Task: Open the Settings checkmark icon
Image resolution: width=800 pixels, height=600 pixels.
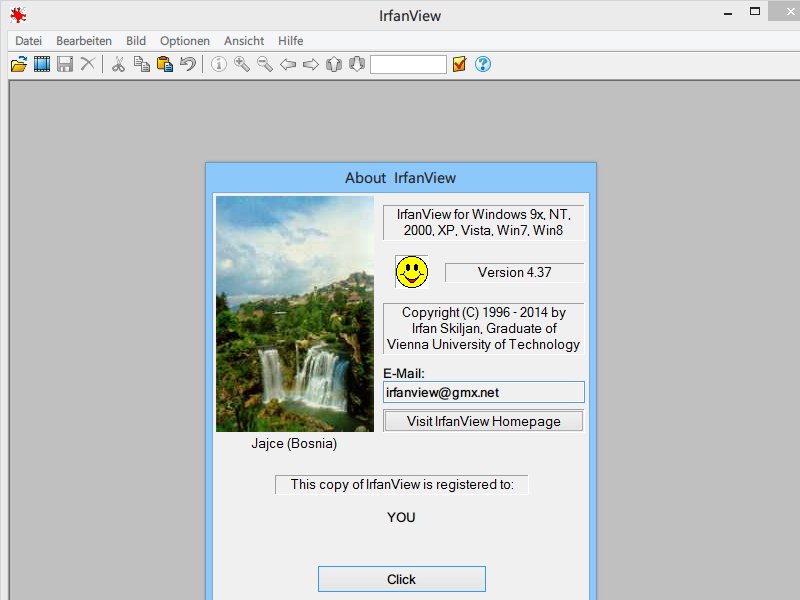Action: pos(459,64)
